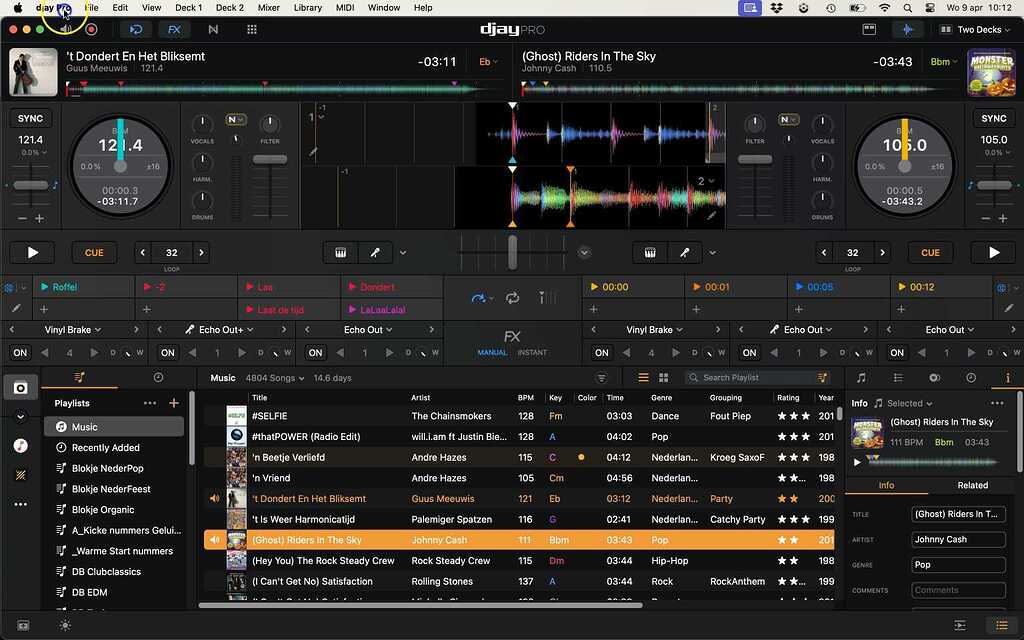The width and height of the screenshot is (1024, 640).
Task: Toggle Neural Mix on the left filter section
Action: [235, 118]
